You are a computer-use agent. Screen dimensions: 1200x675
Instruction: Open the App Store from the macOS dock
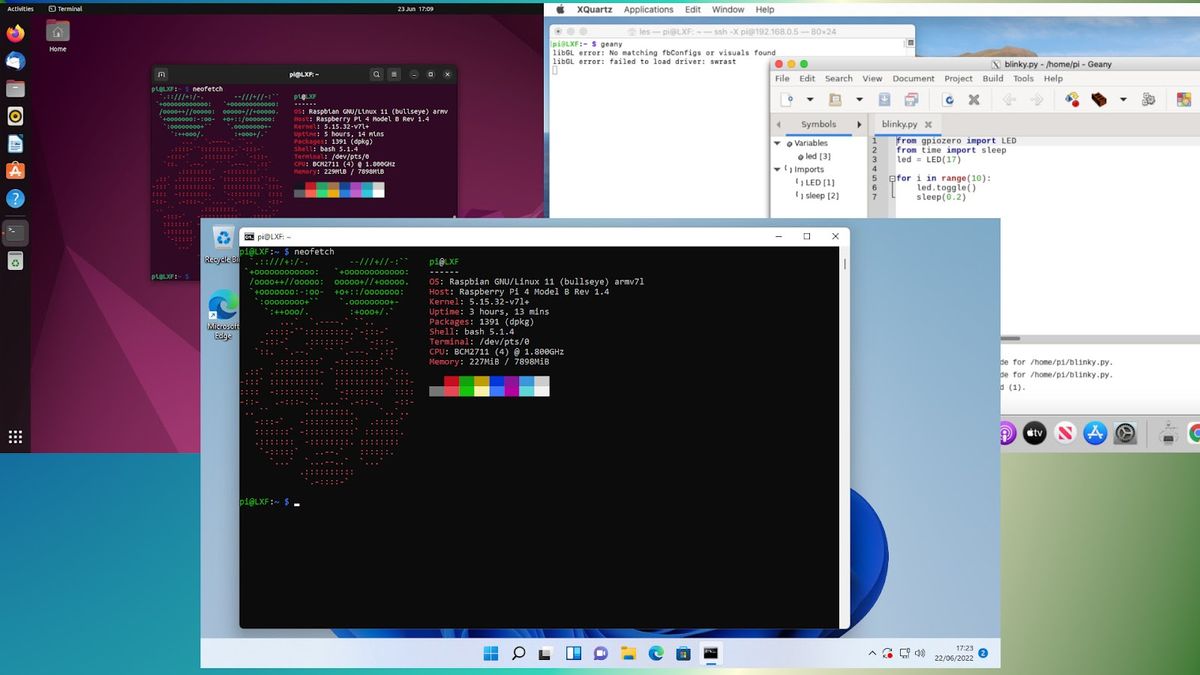(x=1095, y=433)
